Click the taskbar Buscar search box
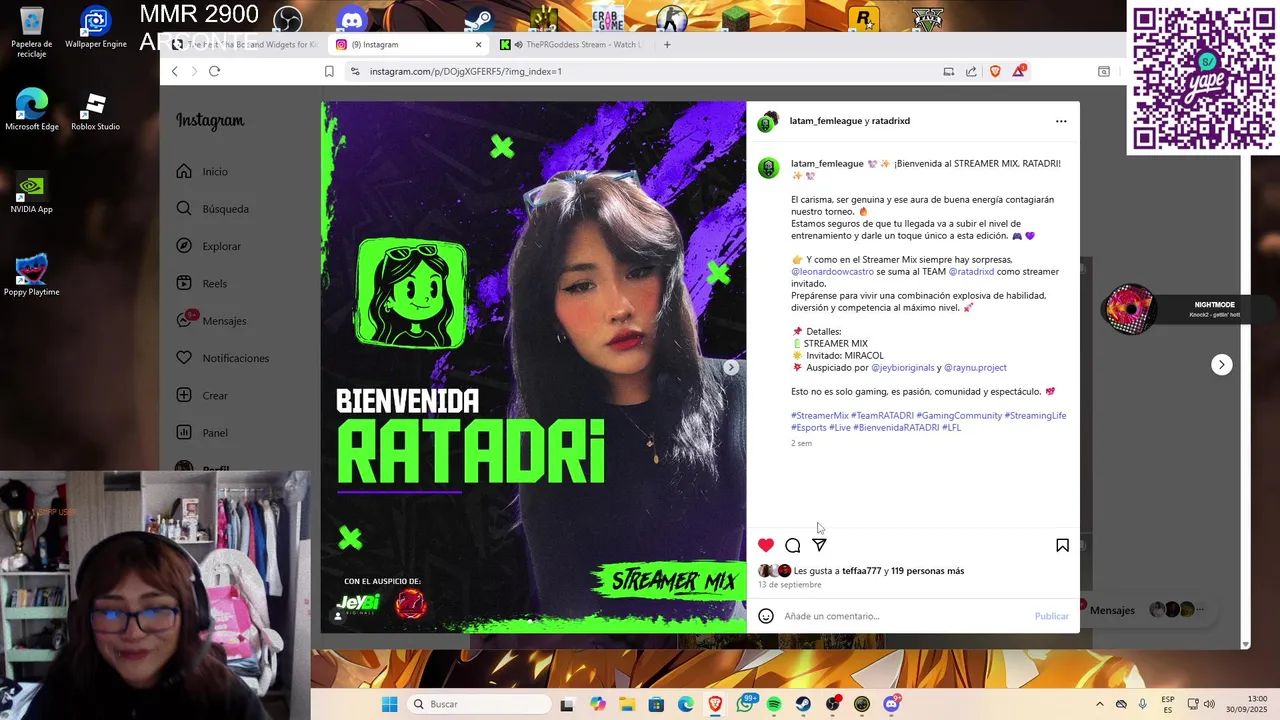Screen dimensions: 1280x720 coord(480,704)
